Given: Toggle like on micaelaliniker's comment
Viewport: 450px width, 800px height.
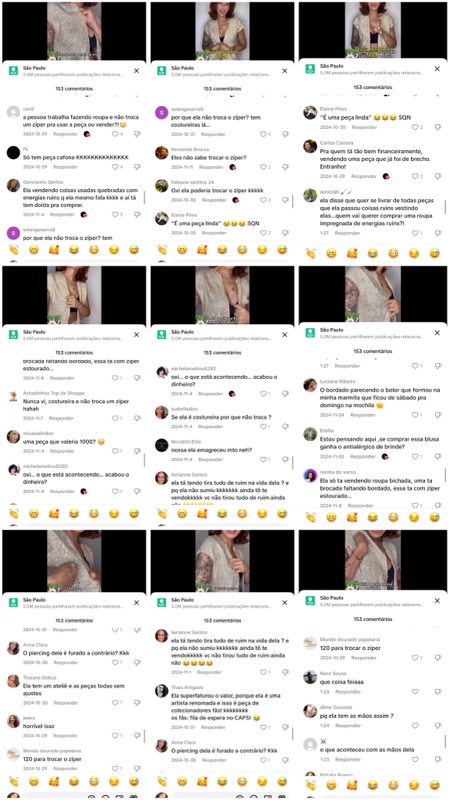Looking at the screenshot, I should 115,451.
